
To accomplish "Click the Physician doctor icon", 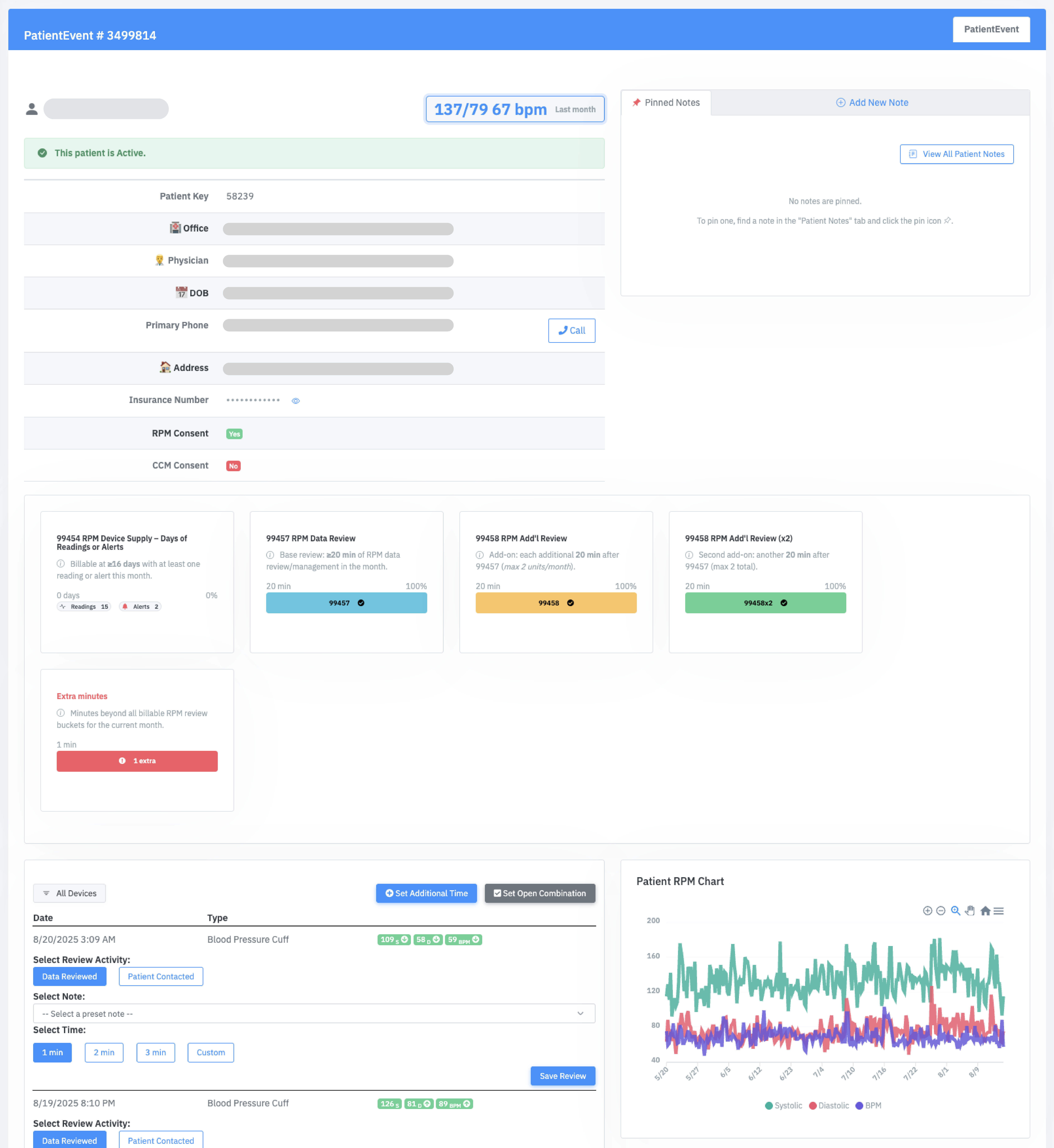I will 160,260.
